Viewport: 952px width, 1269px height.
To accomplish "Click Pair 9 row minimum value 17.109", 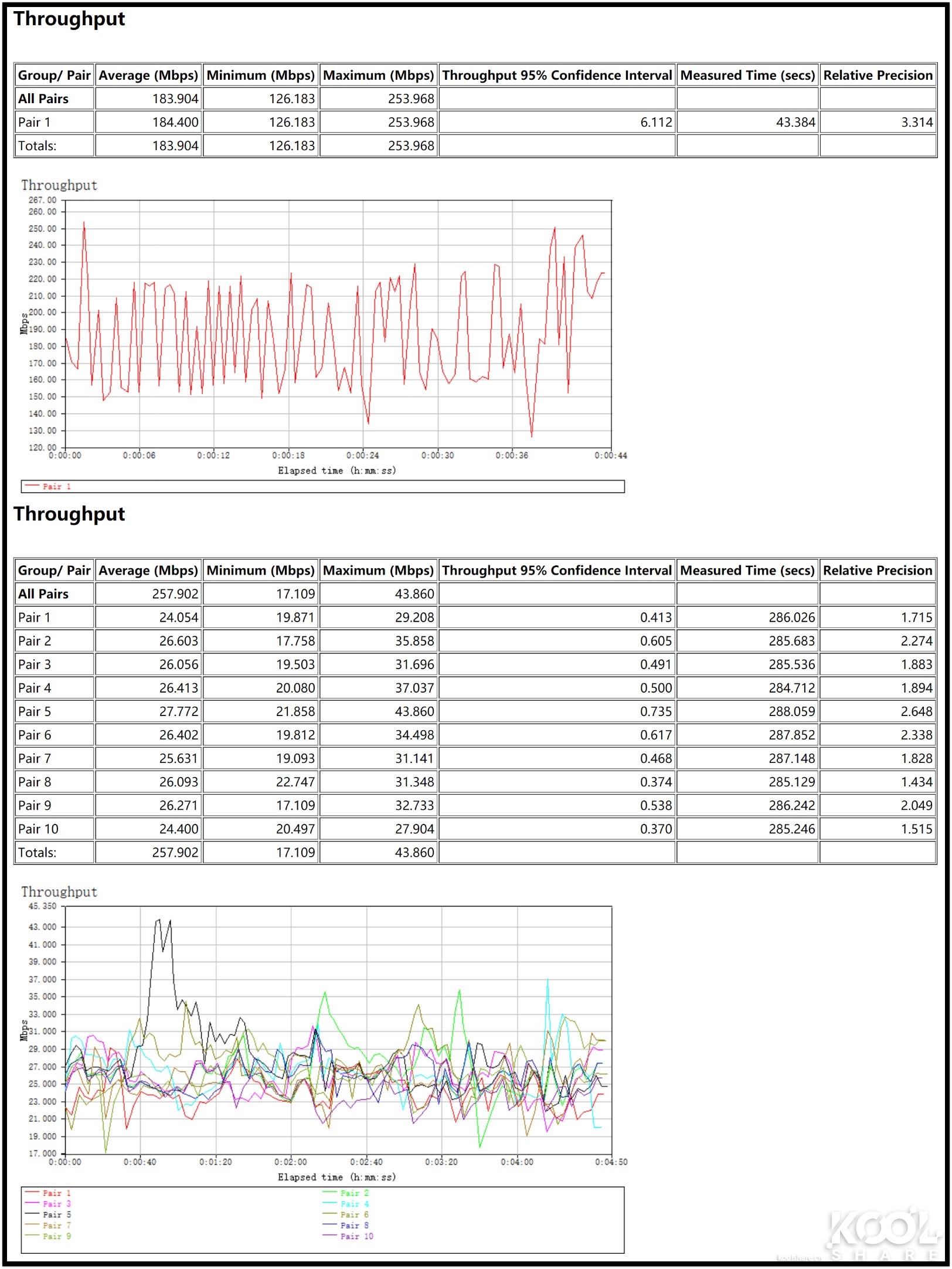I will pyautogui.click(x=295, y=805).
